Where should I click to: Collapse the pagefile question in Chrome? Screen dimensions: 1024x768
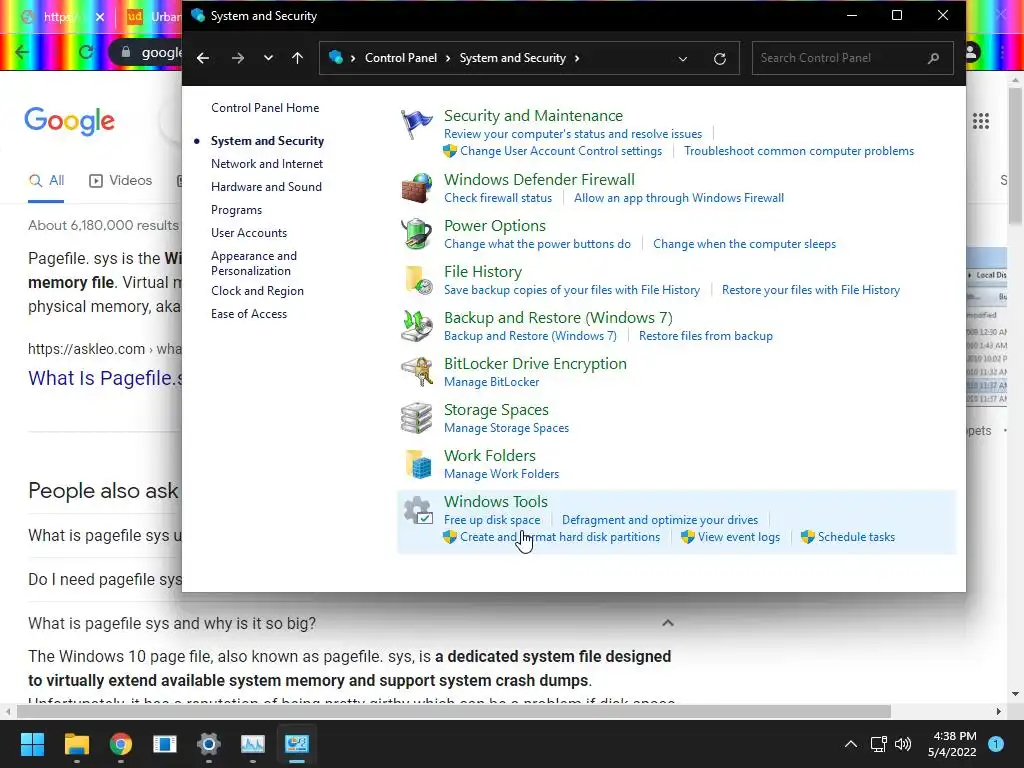(667, 623)
